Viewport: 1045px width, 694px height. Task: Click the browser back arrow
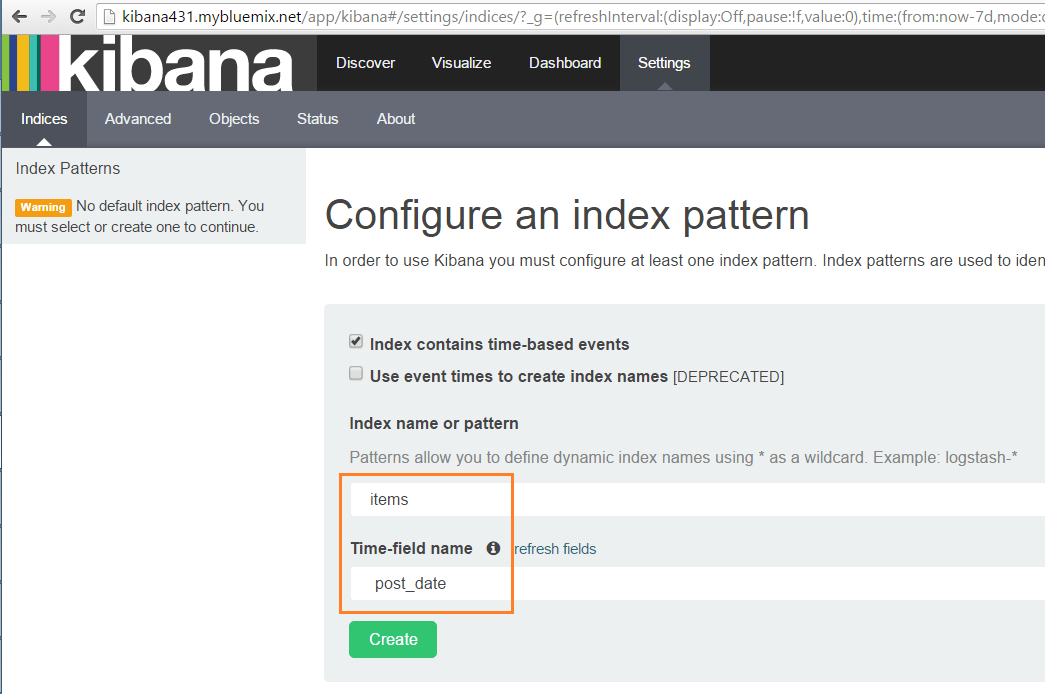click(19, 16)
